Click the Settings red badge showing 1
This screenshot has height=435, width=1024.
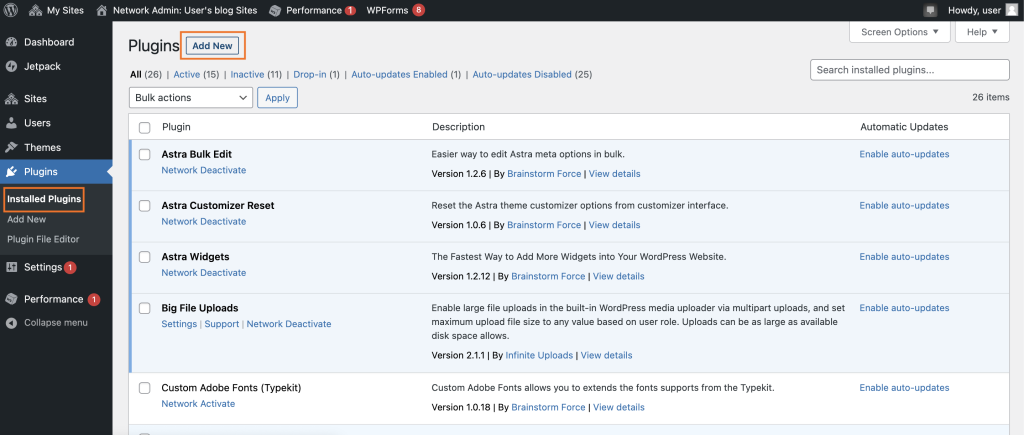tap(70, 267)
